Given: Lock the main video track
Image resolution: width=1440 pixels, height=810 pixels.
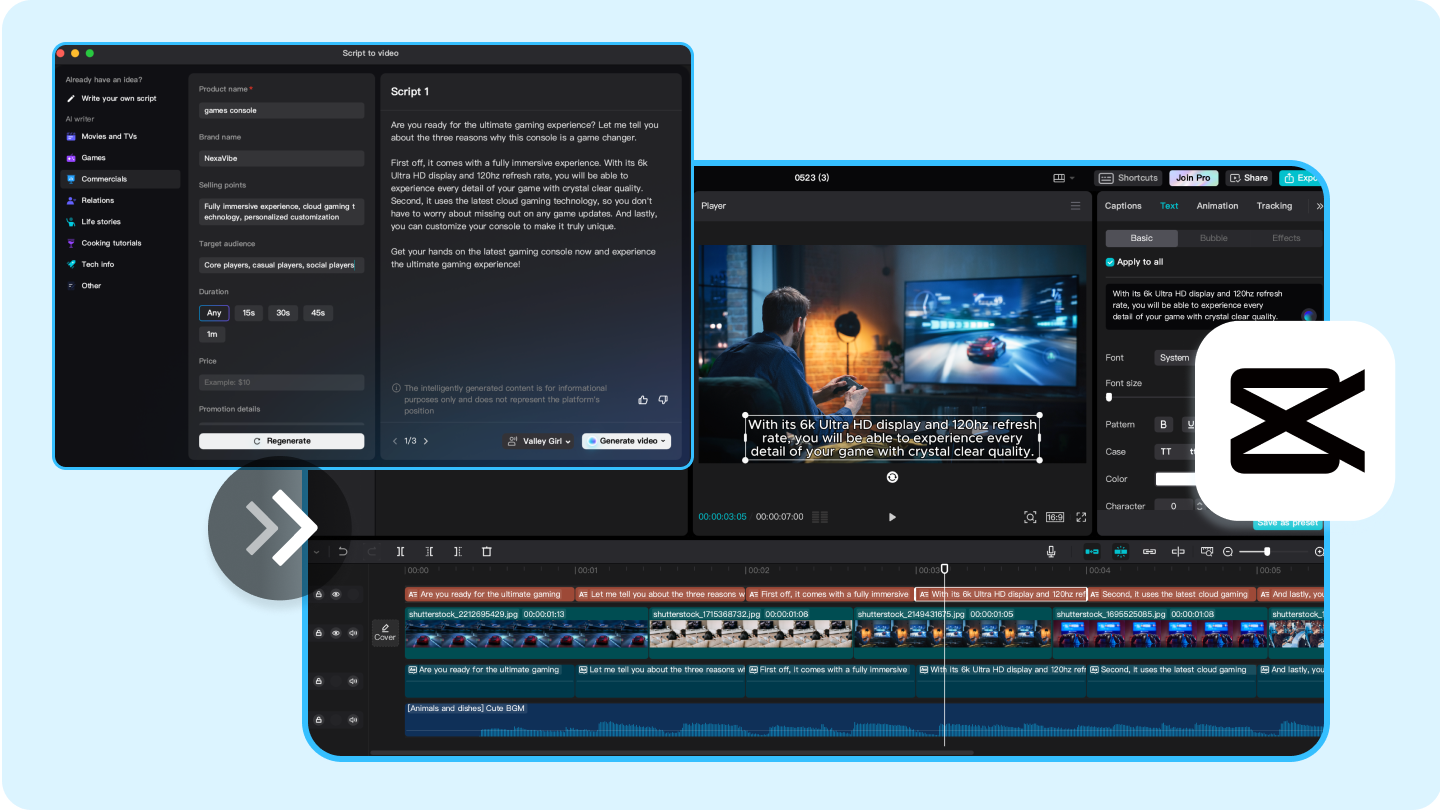Looking at the screenshot, I should point(319,632).
